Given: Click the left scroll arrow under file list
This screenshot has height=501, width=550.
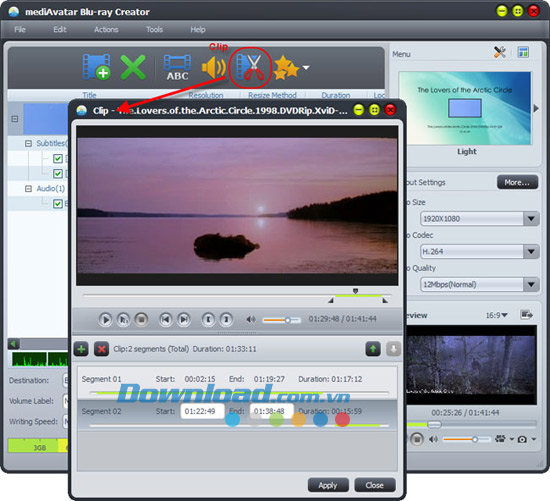Looking at the screenshot, I should [x=14, y=343].
